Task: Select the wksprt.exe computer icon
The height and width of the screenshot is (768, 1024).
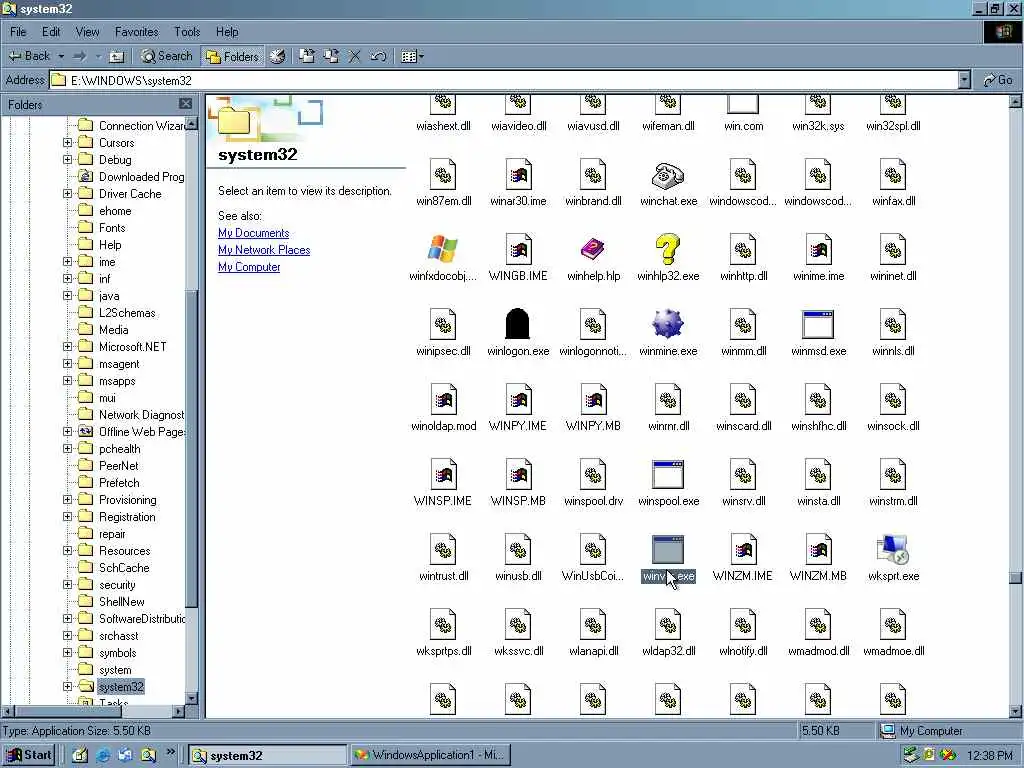Action: click(x=893, y=549)
